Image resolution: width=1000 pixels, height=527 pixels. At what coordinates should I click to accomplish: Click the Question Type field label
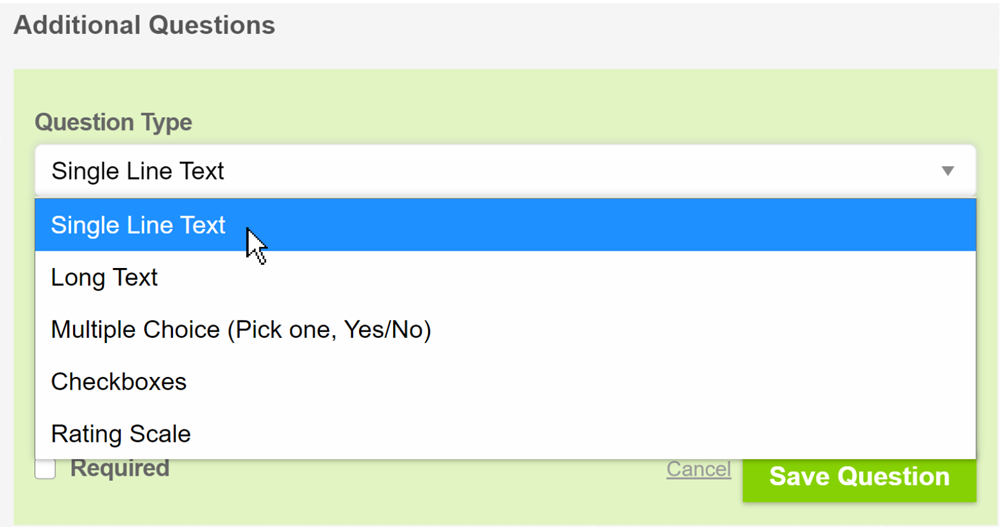click(x=113, y=122)
